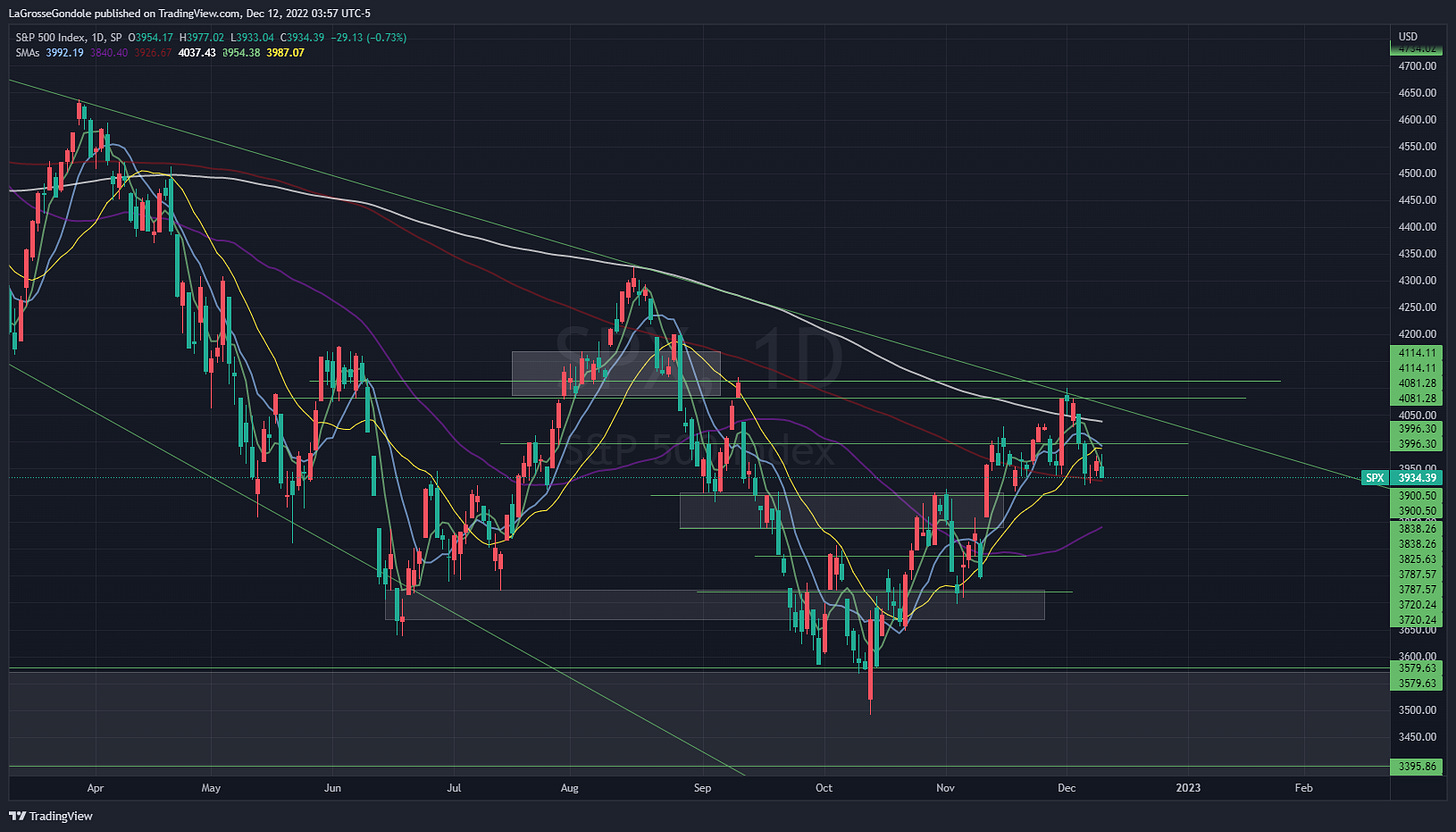Click the SPX symbol tag on the price axis
The image size is (1456, 832).
pyautogui.click(x=1376, y=478)
